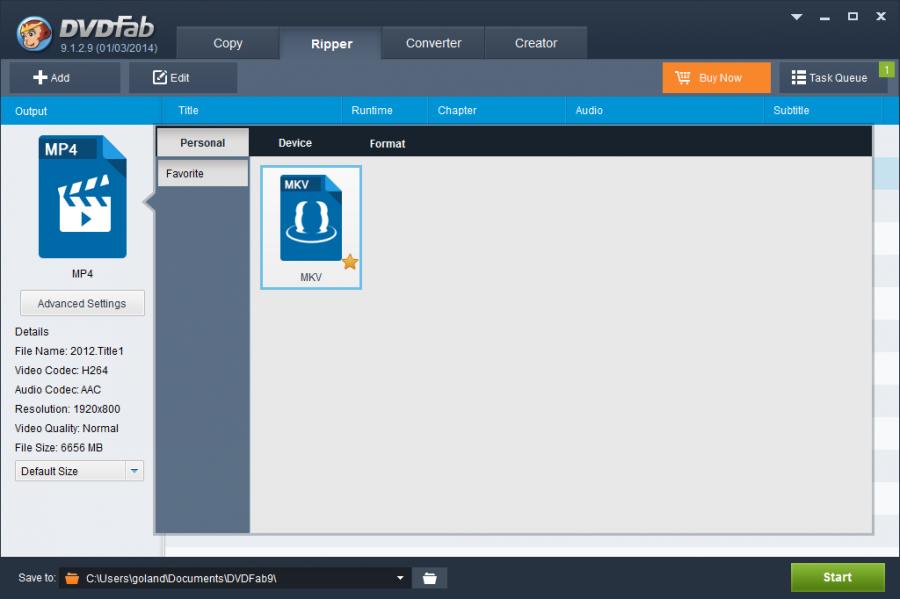The image size is (900, 599).
Task: Click the gold star on MKV profile
Action: pyautogui.click(x=350, y=262)
